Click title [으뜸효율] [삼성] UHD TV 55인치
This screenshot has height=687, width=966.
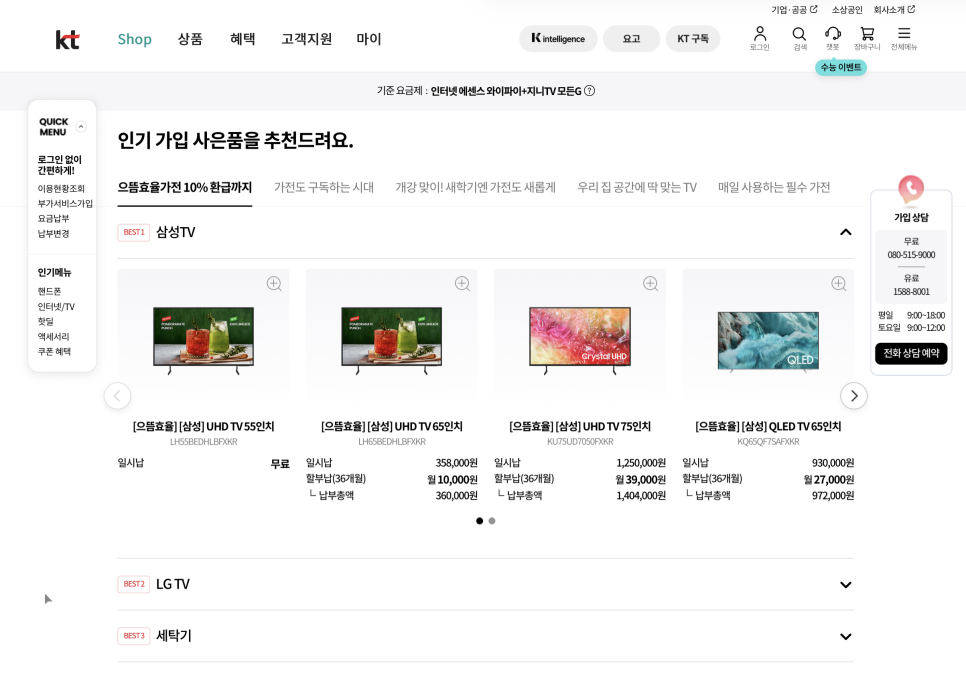point(203,426)
